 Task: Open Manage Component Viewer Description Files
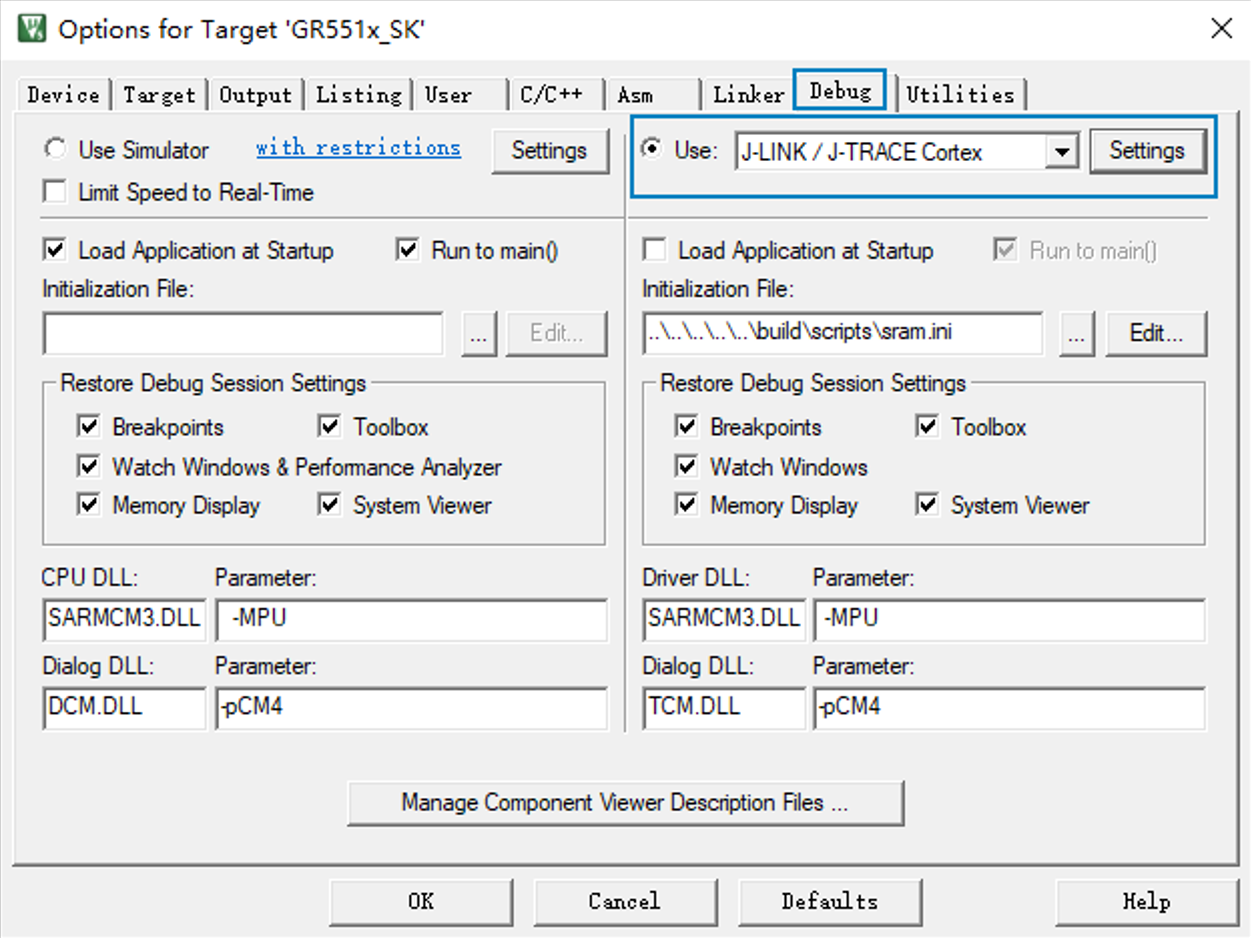(625, 803)
